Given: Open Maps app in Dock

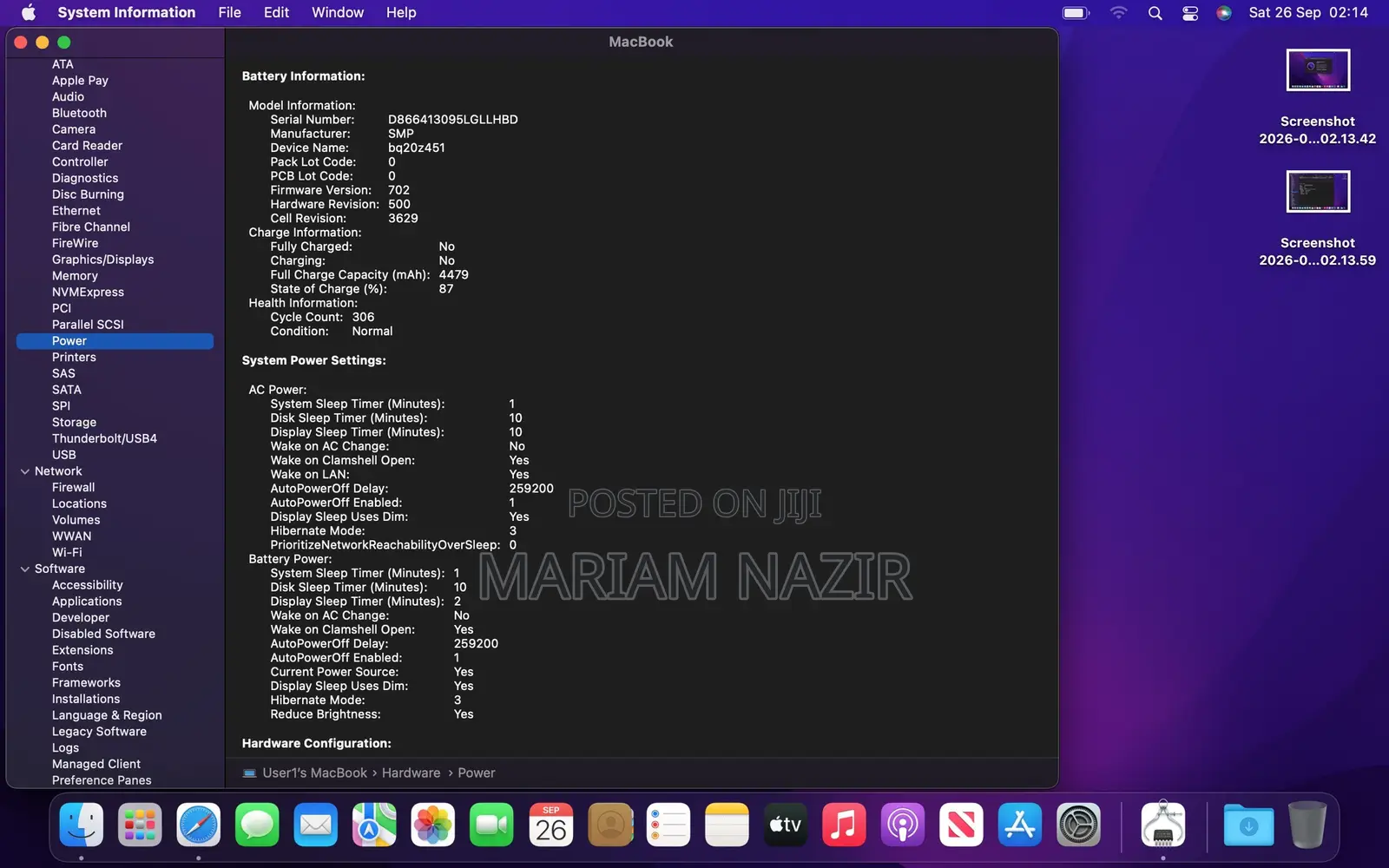Looking at the screenshot, I should click(x=374, y=824).
